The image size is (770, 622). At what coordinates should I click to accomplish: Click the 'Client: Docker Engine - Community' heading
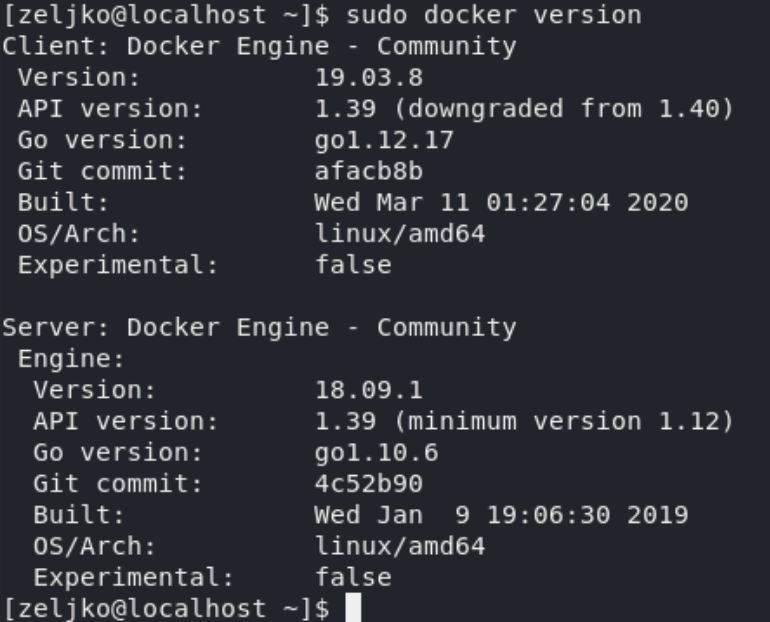pos(259,47)
